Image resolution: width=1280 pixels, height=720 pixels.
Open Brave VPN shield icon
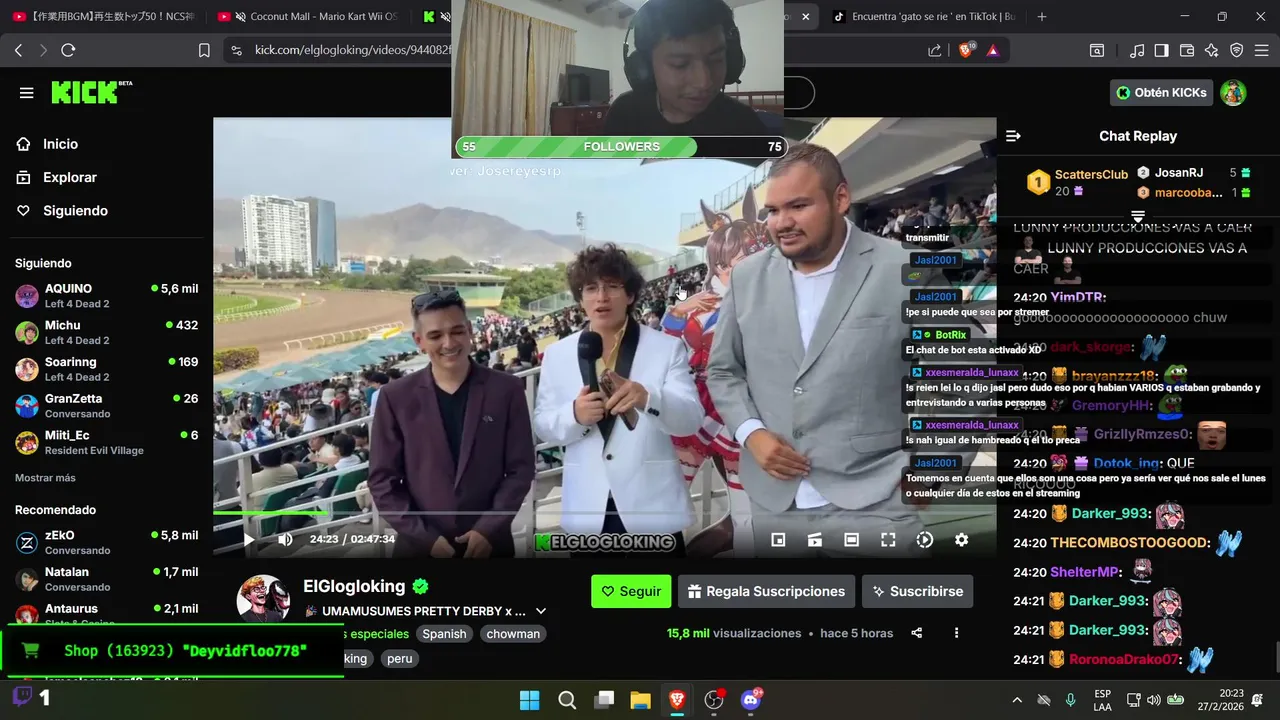[1237, 50]
